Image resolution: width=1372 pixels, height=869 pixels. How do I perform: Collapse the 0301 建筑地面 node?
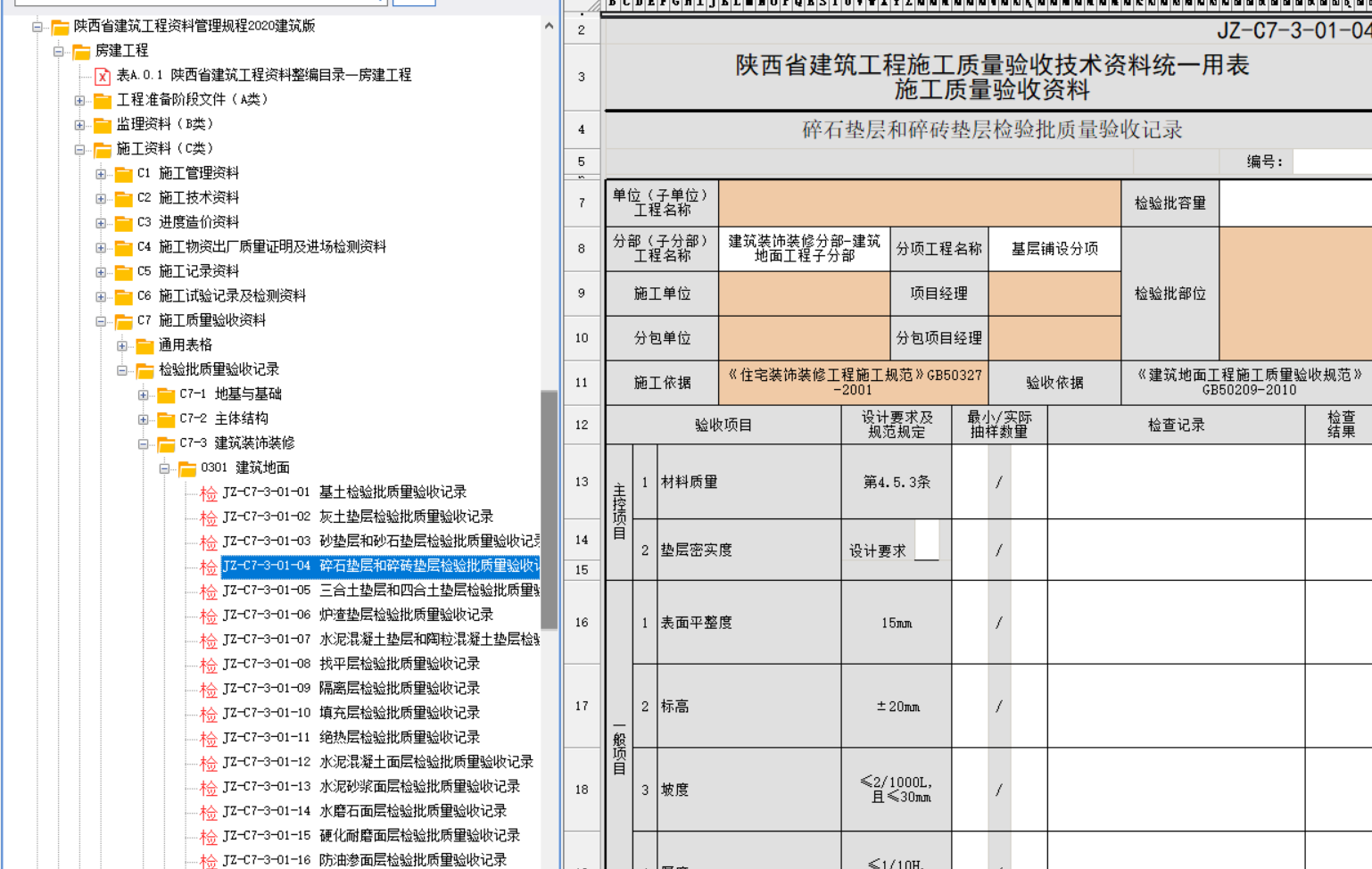coord(165,468)
